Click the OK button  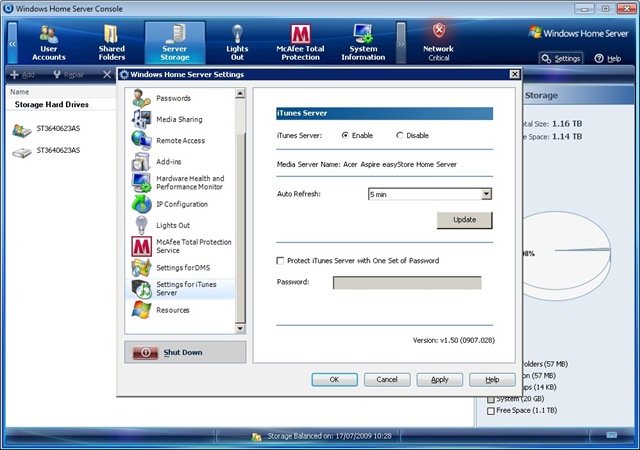334,380
